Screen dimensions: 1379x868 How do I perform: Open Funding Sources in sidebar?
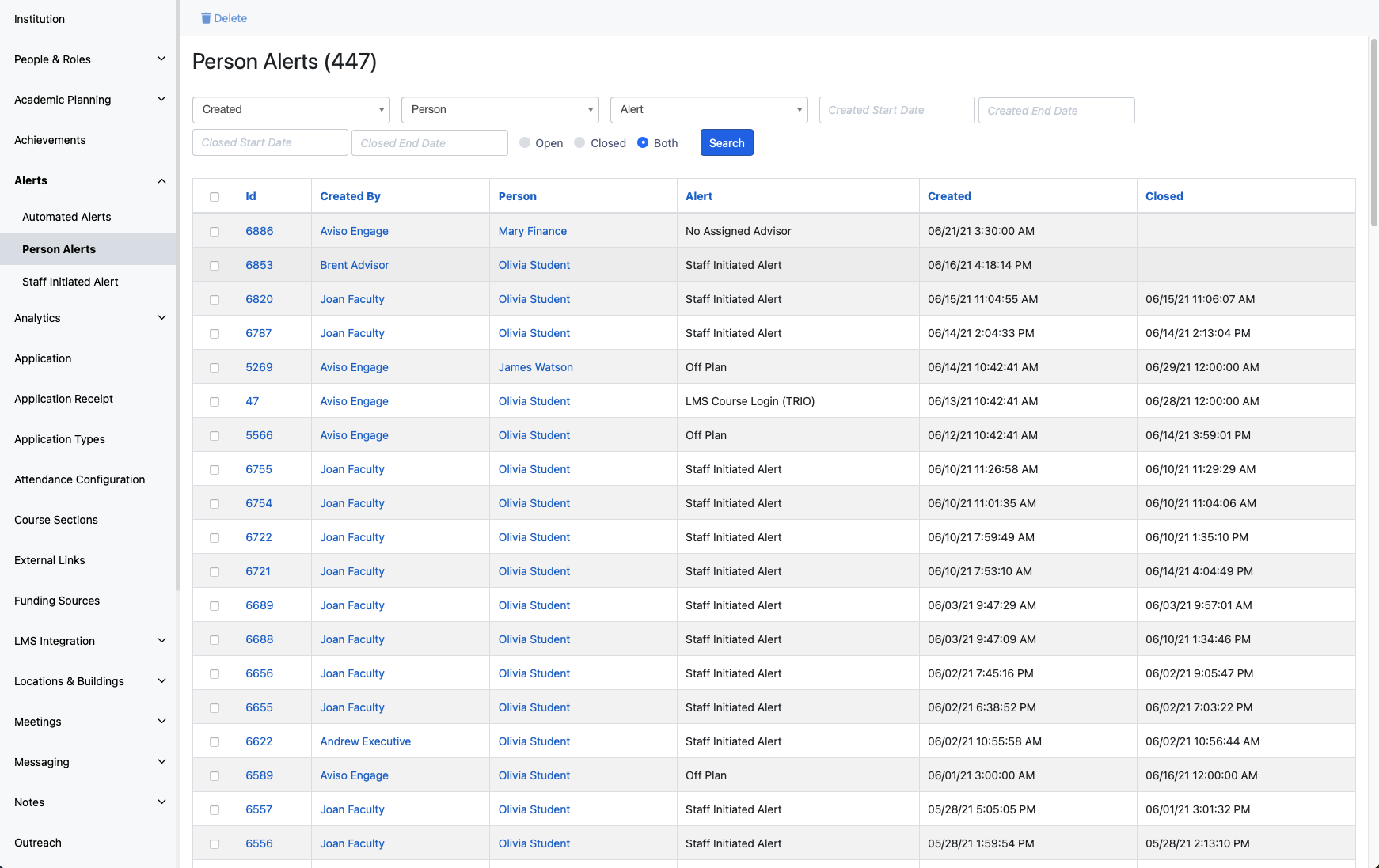point(57,601)
